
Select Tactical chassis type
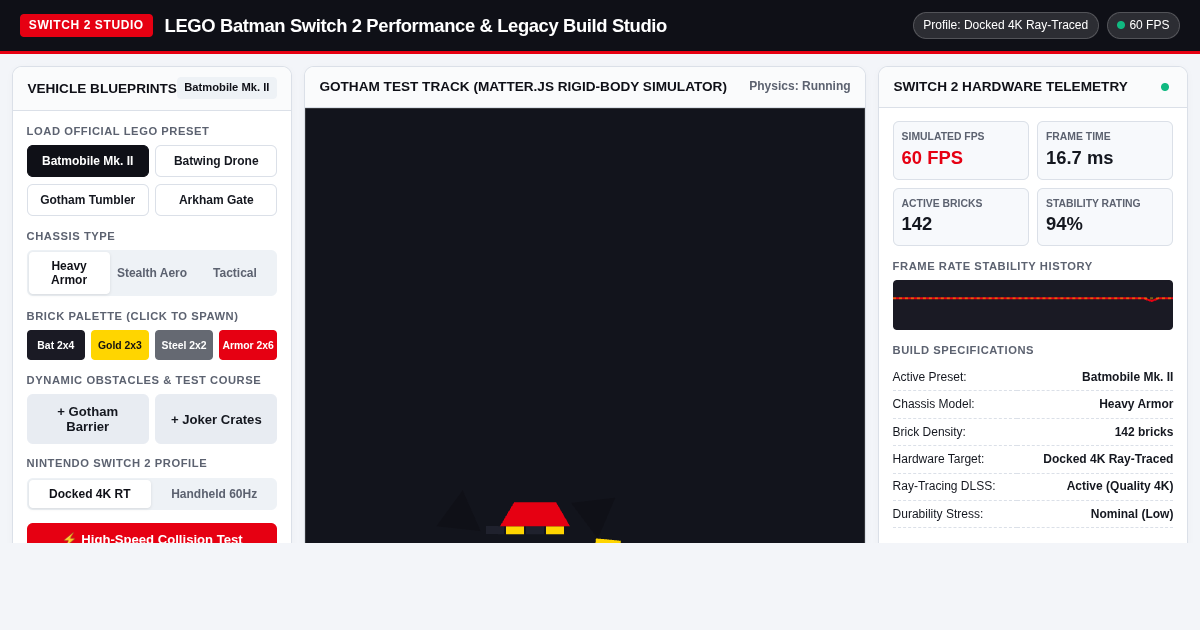pos(235,273)
